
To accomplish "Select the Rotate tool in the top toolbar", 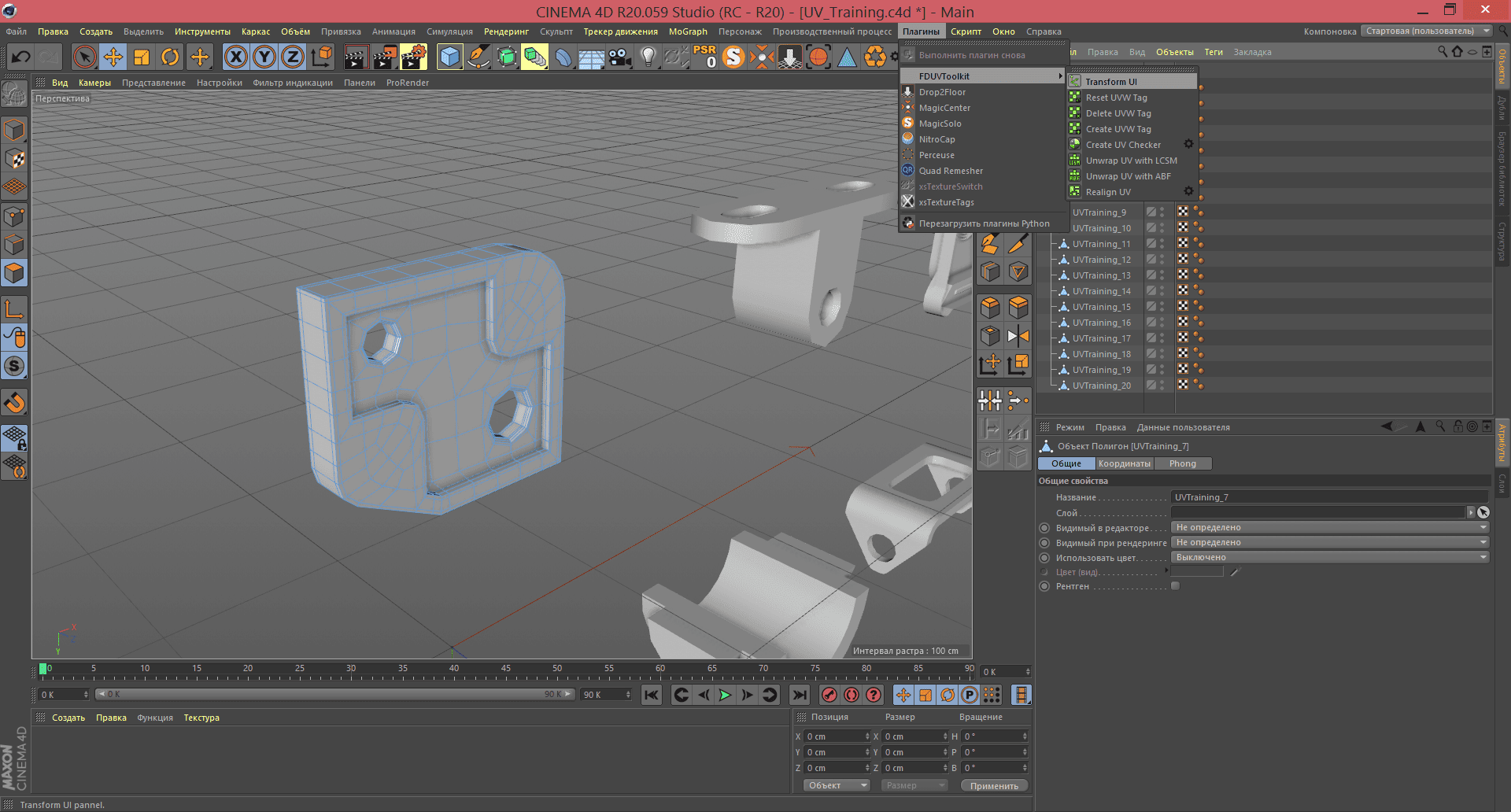I will tap(170, 57).
